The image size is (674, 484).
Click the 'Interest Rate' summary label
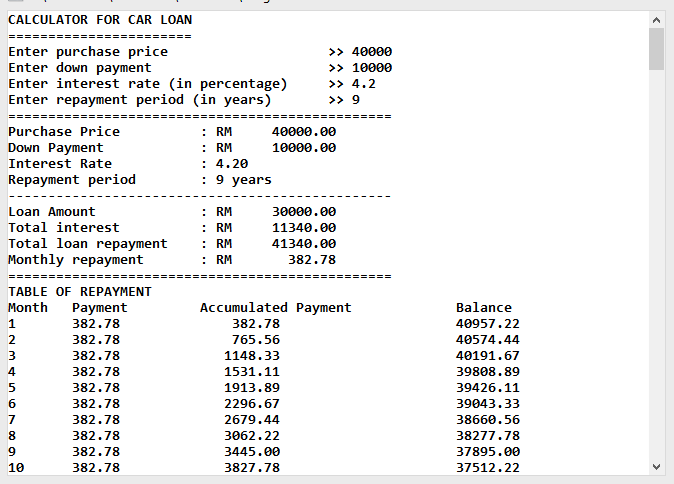(60, 163)
